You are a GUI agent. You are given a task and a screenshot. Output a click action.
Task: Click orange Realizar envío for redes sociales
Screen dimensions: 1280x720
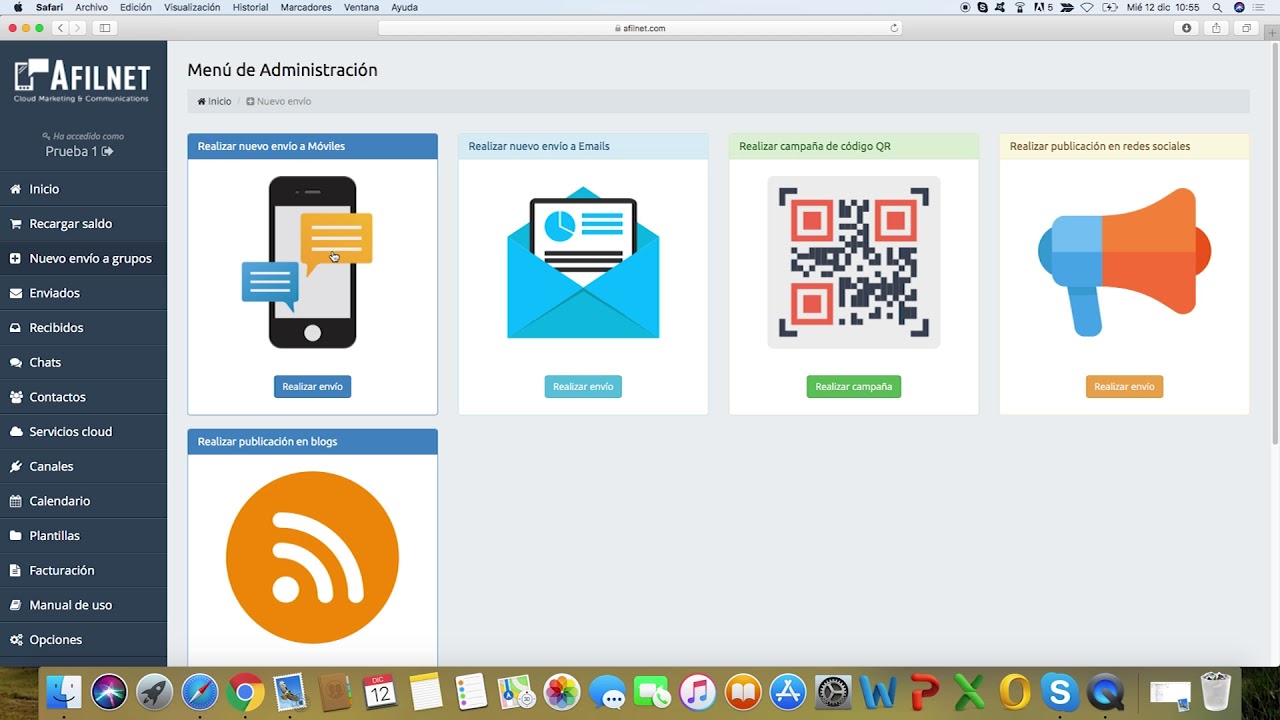1124,387
